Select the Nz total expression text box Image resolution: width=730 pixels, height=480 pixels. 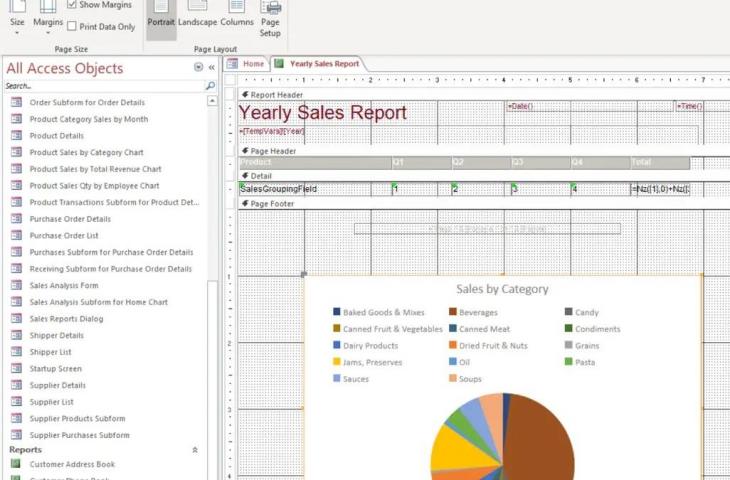point(660,189)
